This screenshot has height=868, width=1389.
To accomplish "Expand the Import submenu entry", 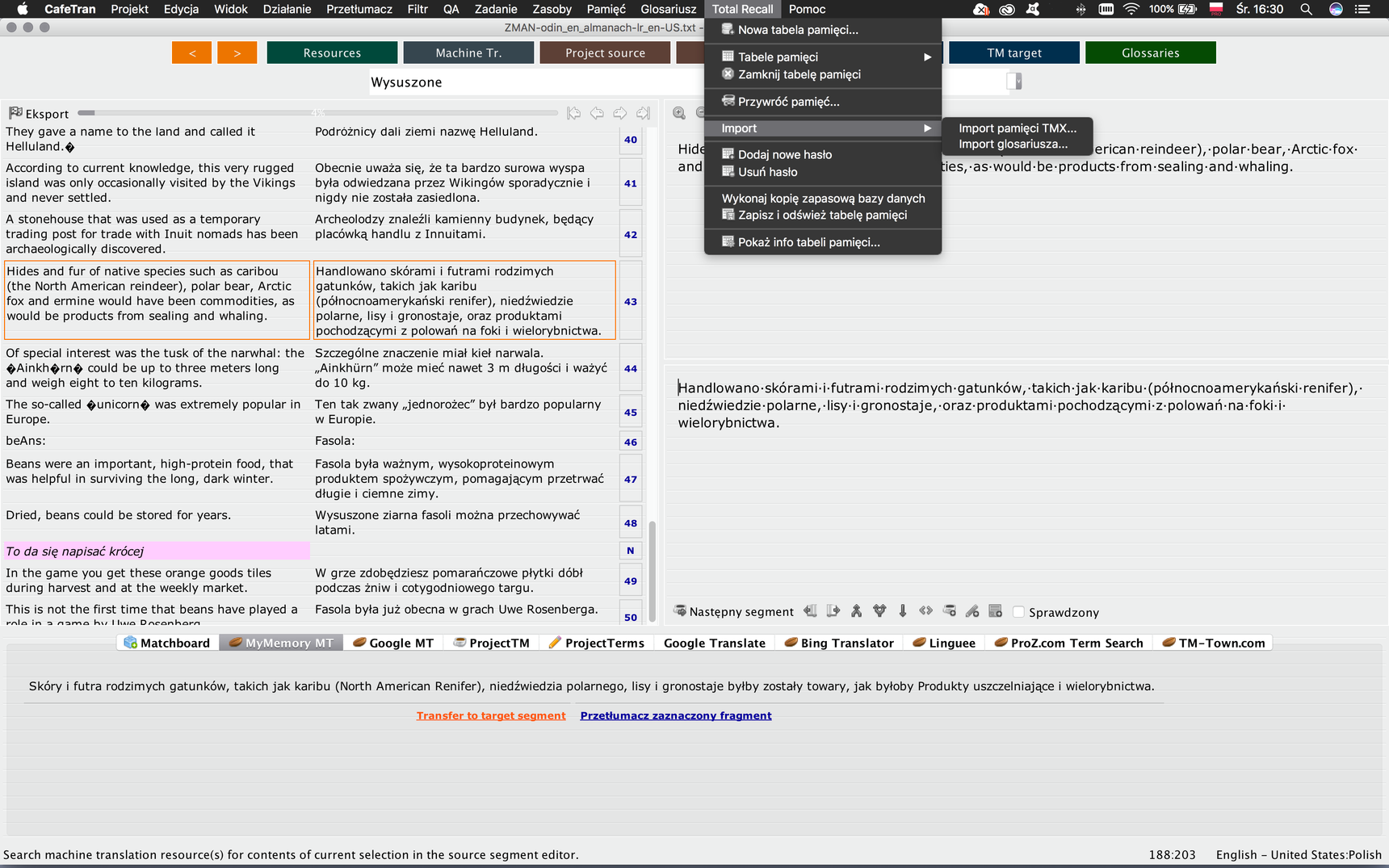I will pos(823,128).
